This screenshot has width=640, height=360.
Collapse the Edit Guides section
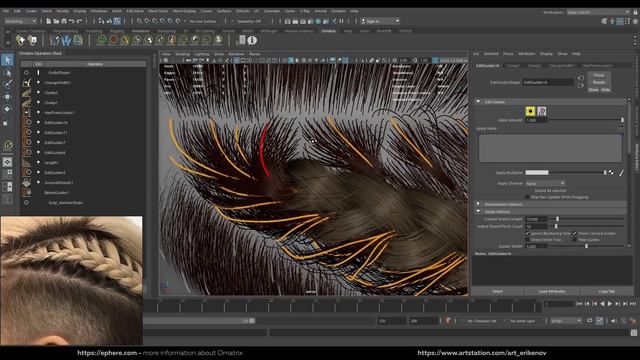478,102
